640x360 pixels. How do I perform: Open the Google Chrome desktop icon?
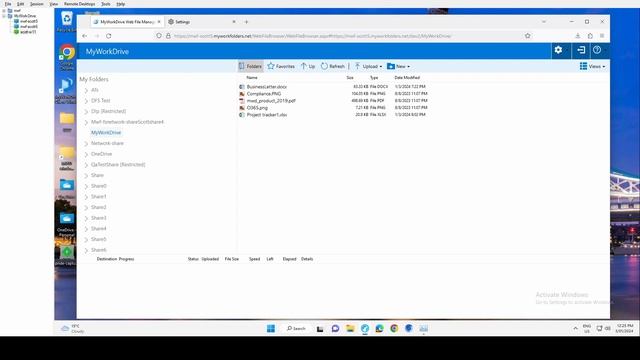(67, 57)
